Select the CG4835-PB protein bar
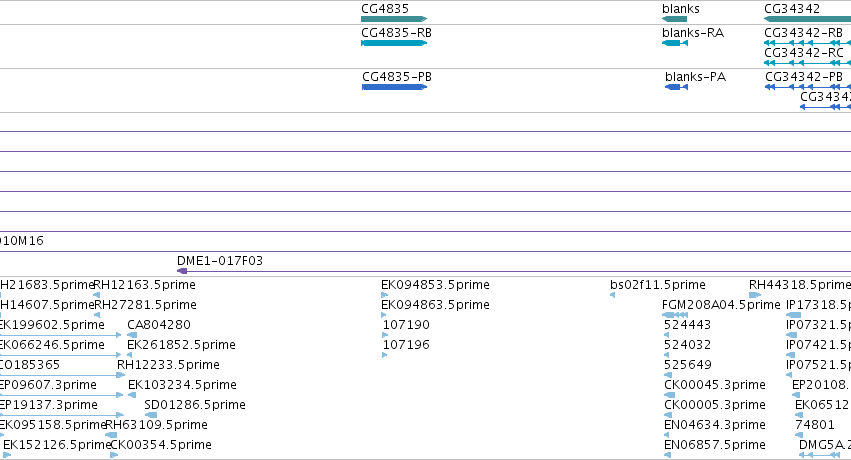The width and height of the screenshot is (851, 460). tap(395, 87)
